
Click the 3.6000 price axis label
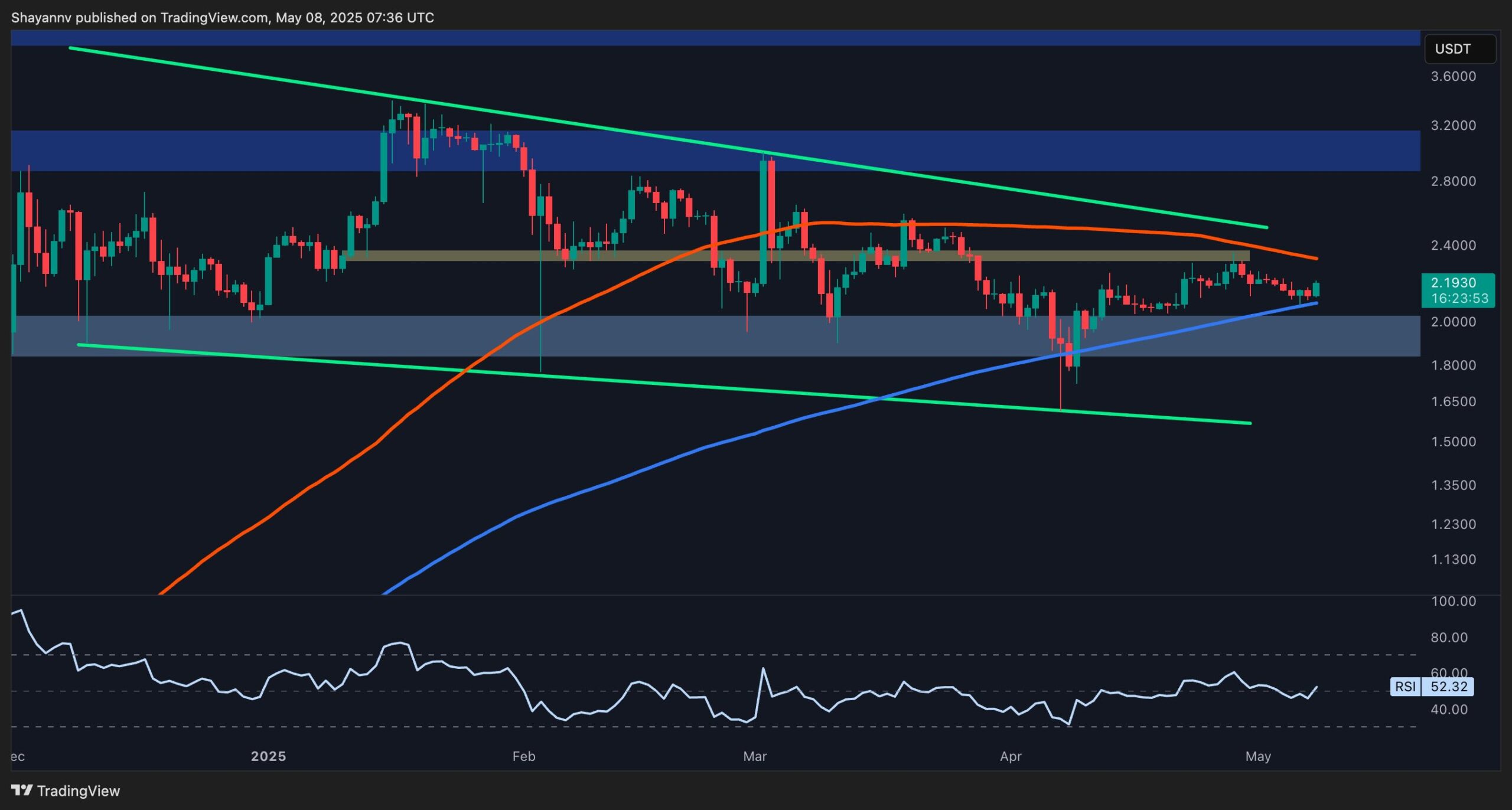click(1453, 76)
